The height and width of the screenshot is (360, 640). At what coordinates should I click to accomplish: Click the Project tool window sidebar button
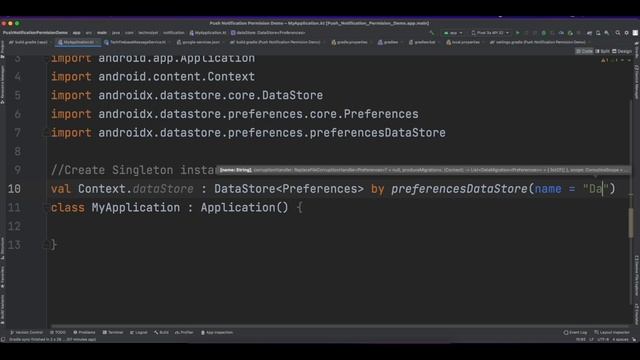pyautogui.click(x=3, y=49)
